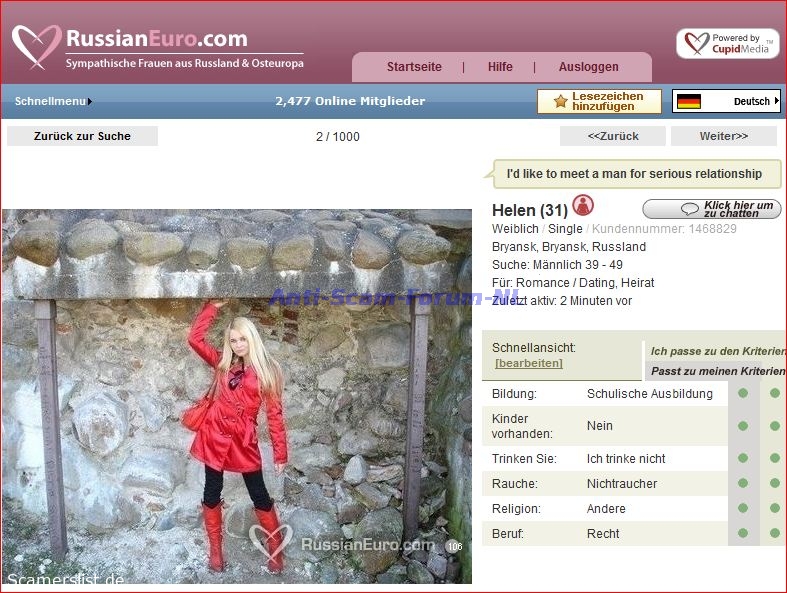
Task: Click the German flag icon
Action: (x=688, y=102)
